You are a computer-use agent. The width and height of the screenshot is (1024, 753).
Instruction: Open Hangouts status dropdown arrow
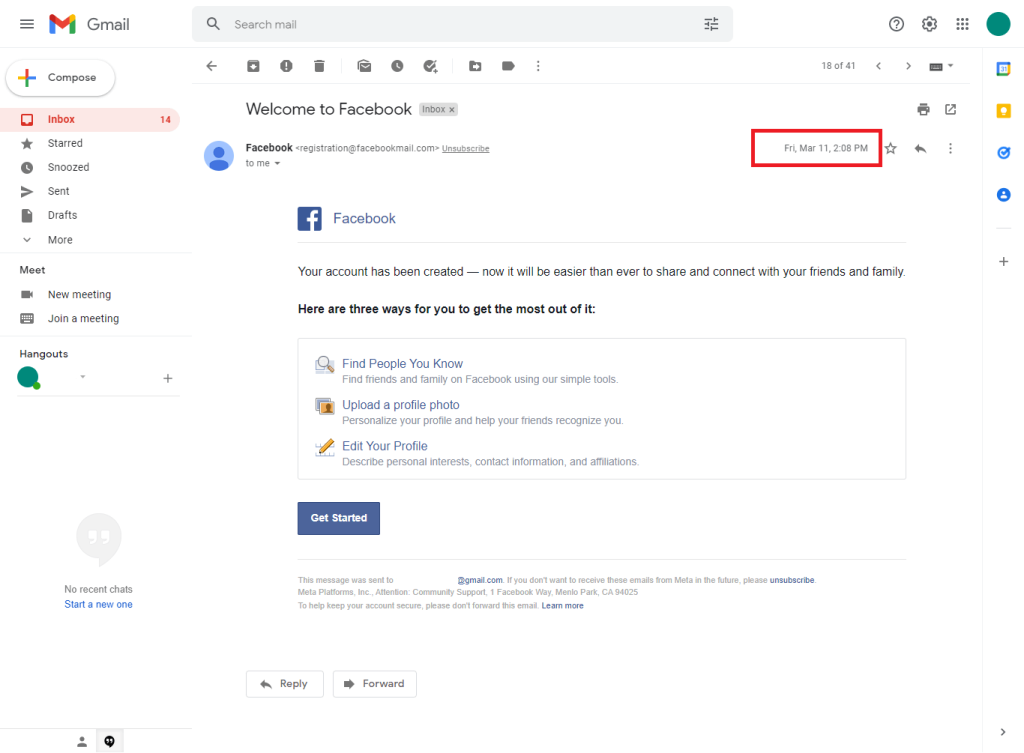pos(83,376)
